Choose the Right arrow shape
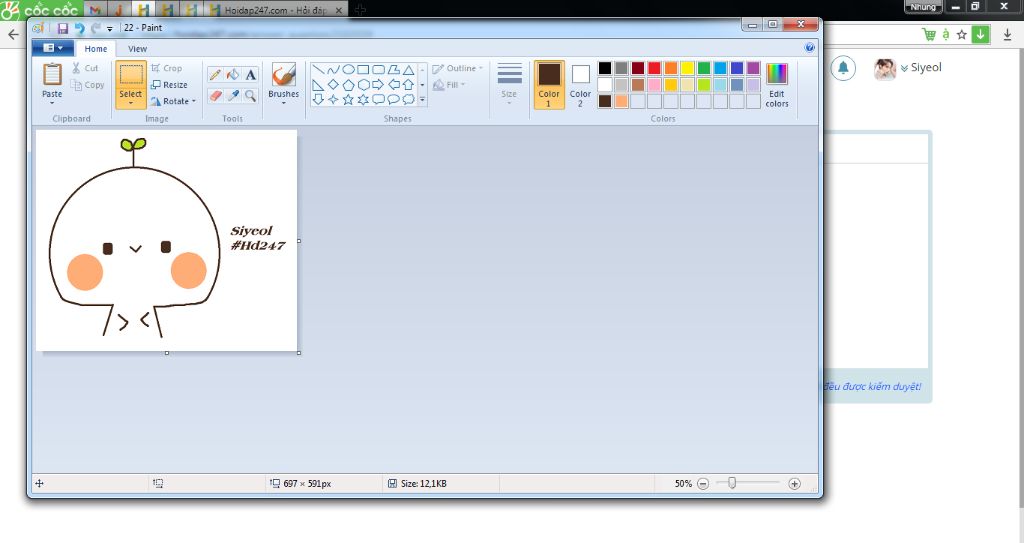 (378, 84)
